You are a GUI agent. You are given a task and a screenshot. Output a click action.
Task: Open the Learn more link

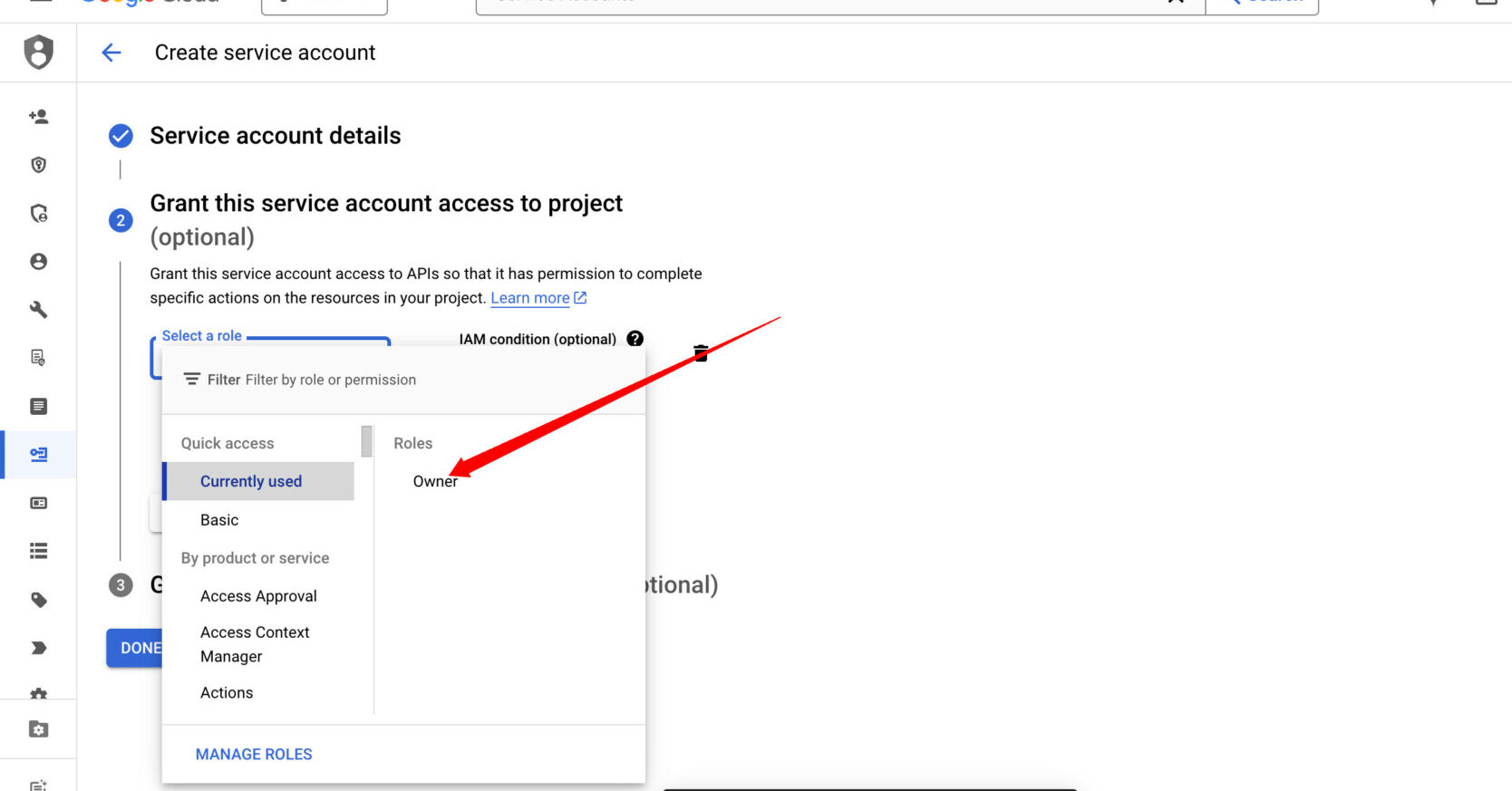(530, 298)
